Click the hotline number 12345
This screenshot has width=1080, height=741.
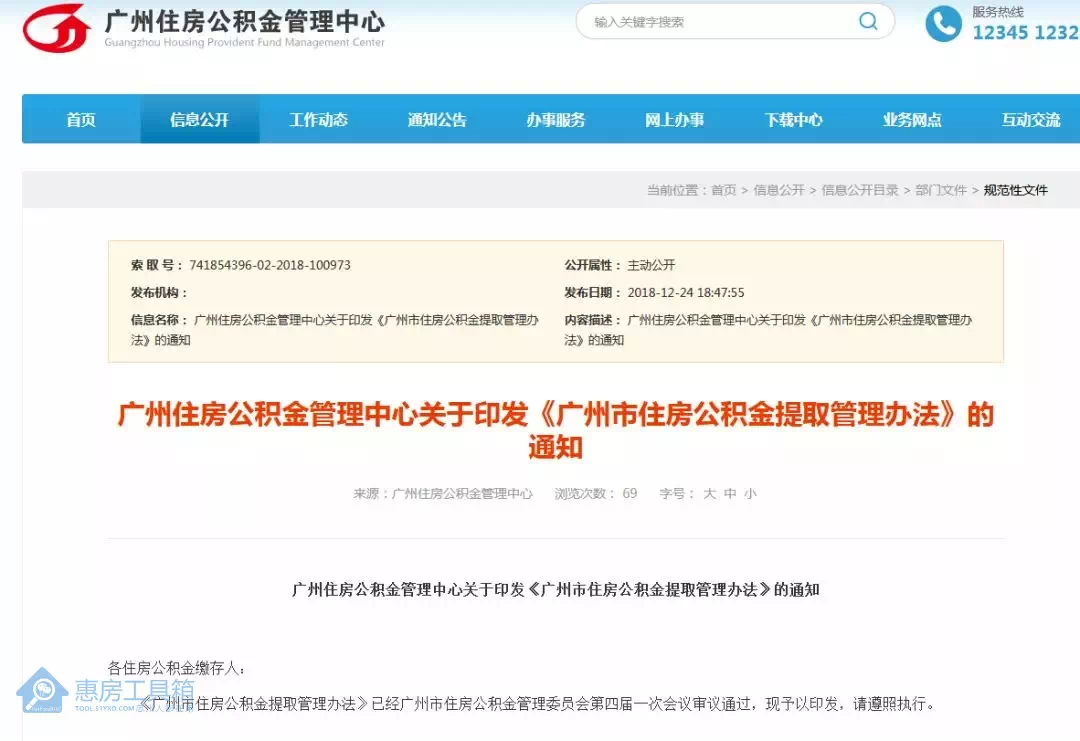[1001, 32]
